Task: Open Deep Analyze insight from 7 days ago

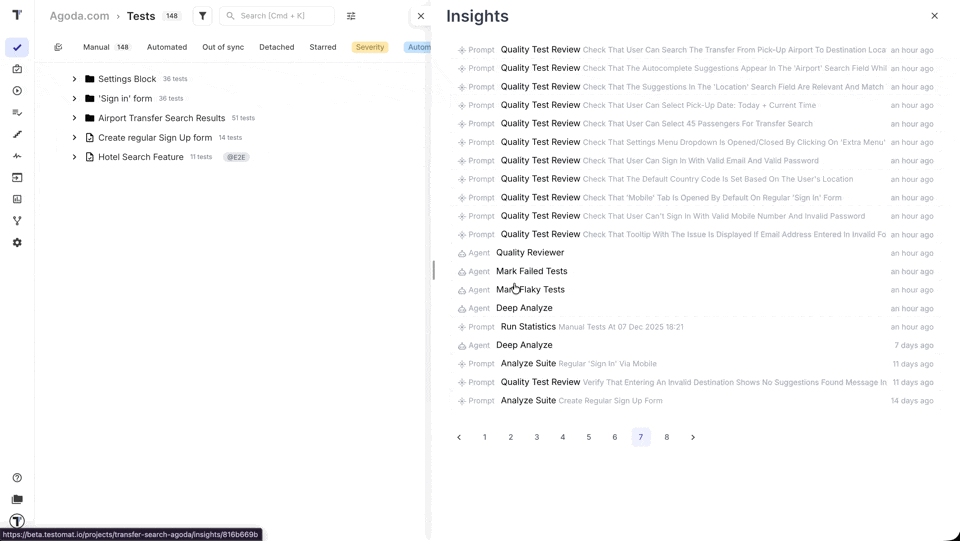Action: point(696,345)
